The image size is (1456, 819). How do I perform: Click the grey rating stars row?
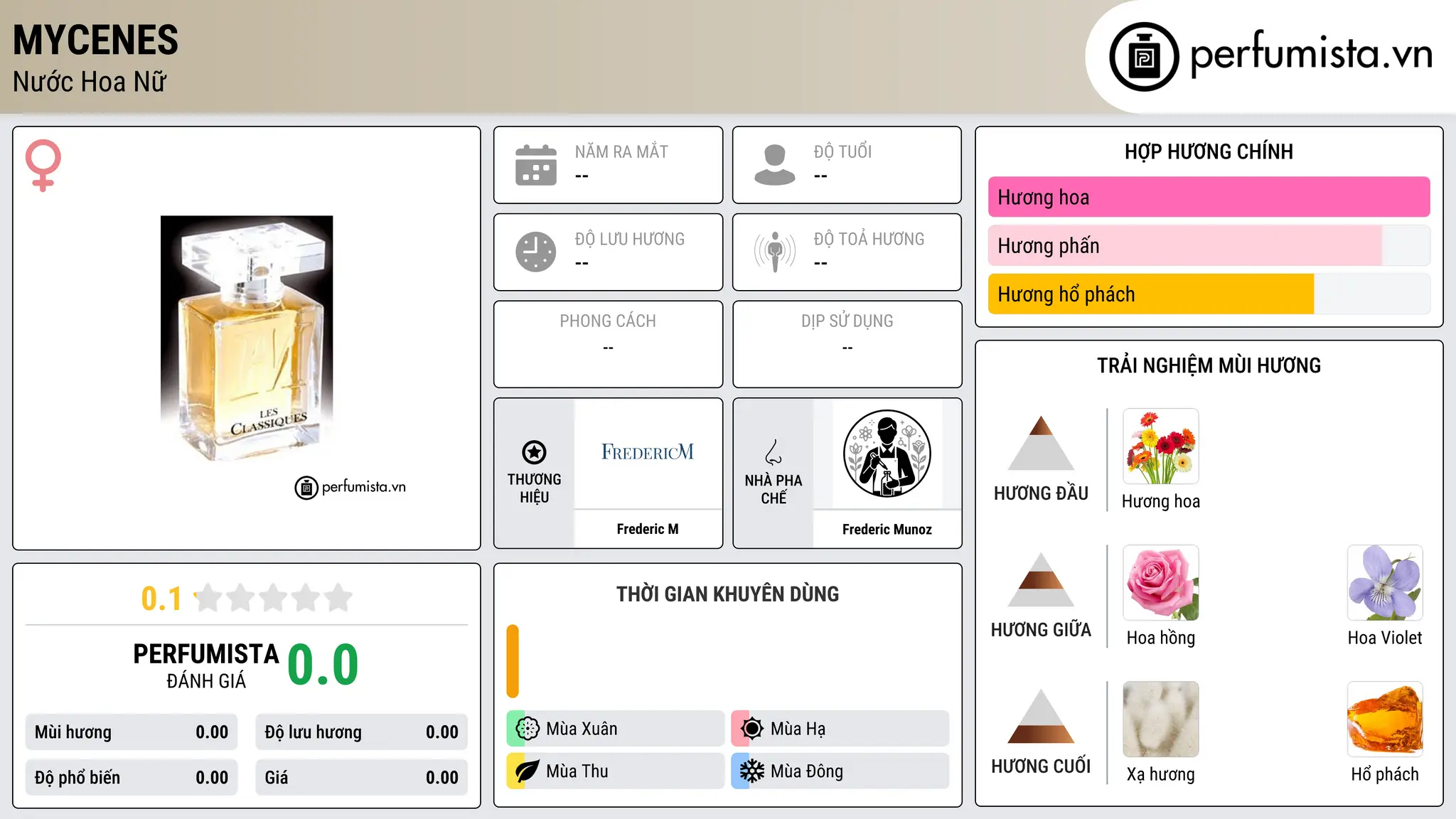(274, 598)
